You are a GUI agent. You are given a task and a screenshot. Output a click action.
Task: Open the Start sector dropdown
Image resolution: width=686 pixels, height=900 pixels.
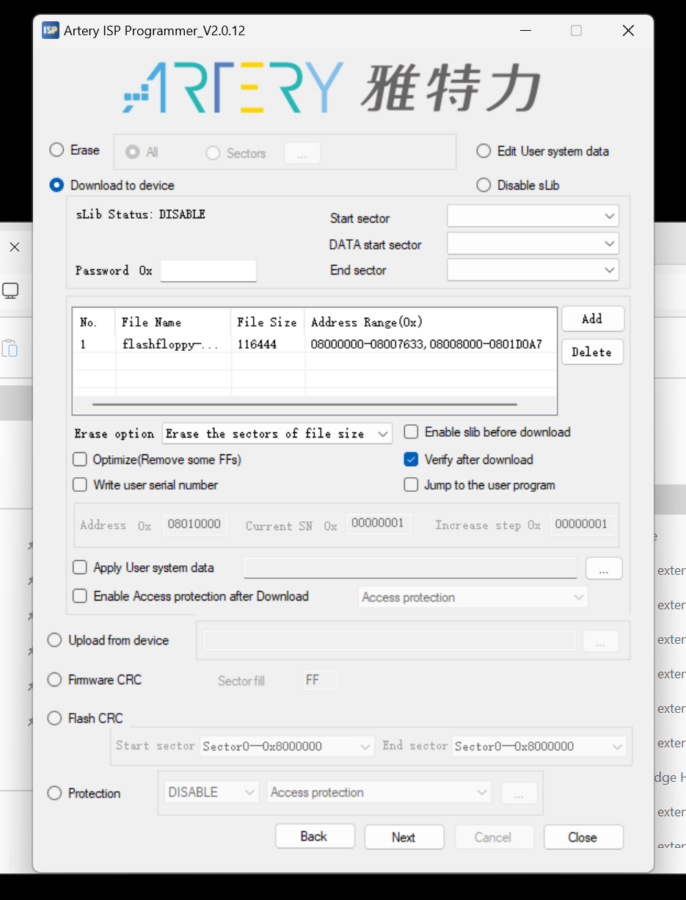tap(533, 216)
